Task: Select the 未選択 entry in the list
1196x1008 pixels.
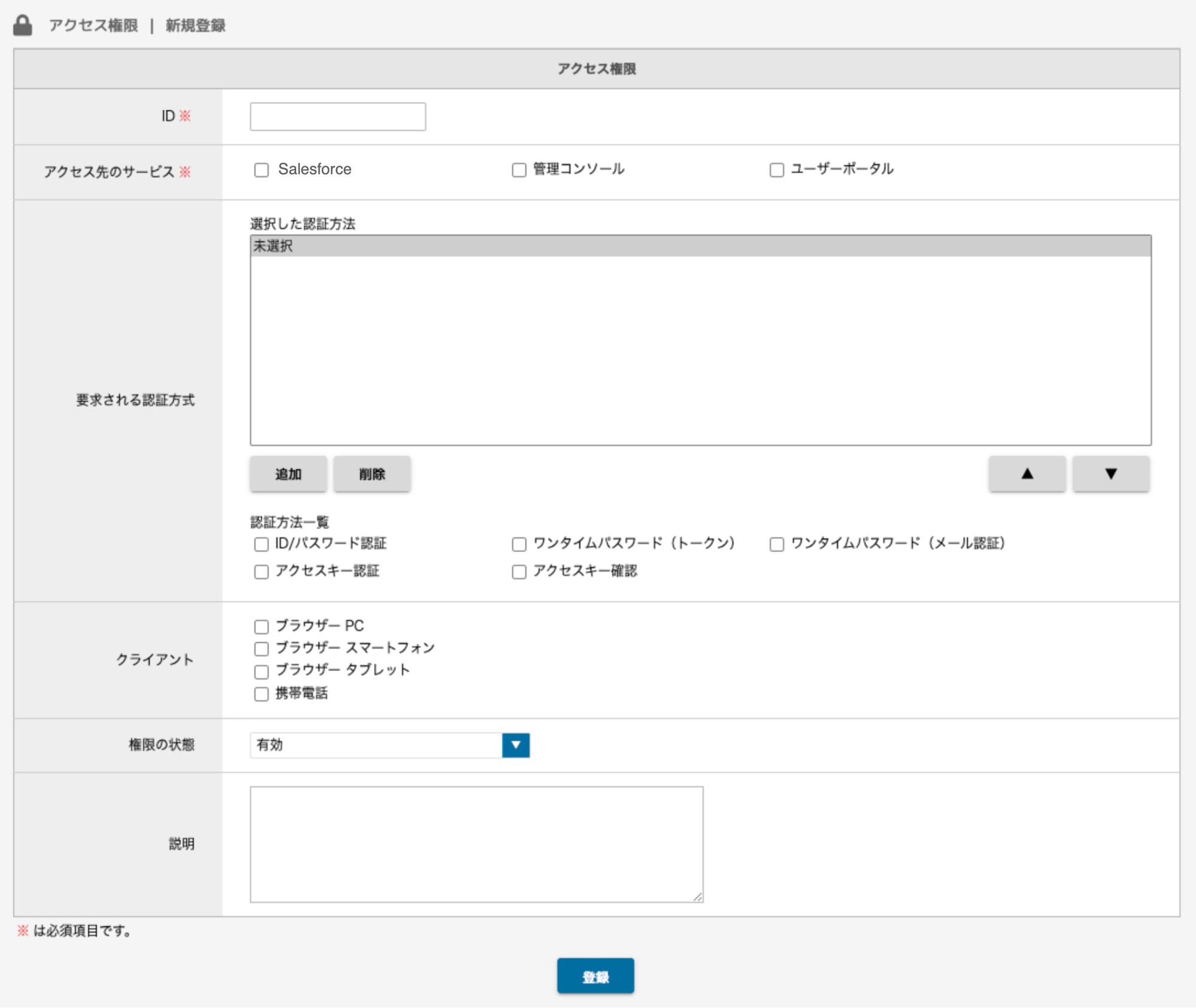Action: click(701, 246)
